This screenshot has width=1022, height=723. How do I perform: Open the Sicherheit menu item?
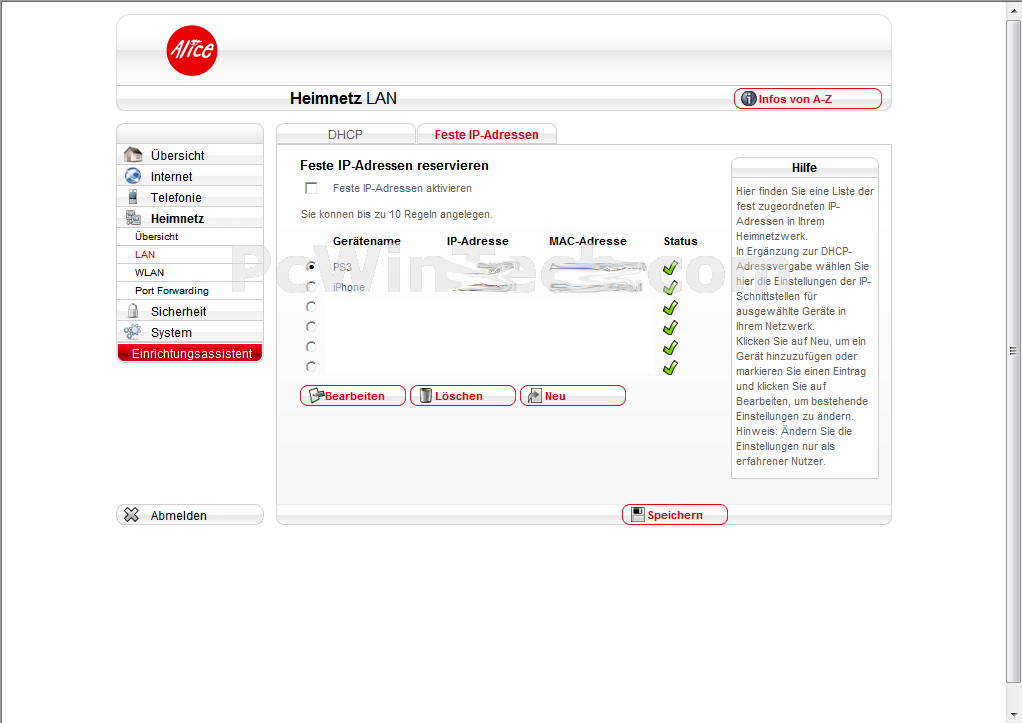(190, 311)
